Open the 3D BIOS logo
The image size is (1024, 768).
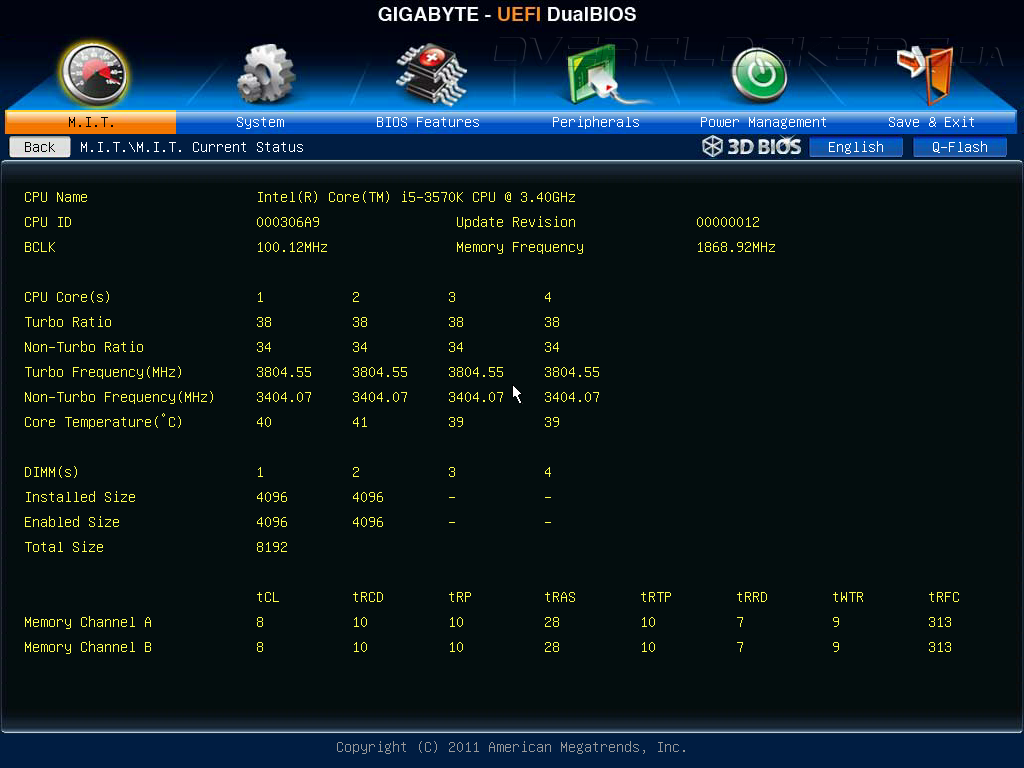751,146
